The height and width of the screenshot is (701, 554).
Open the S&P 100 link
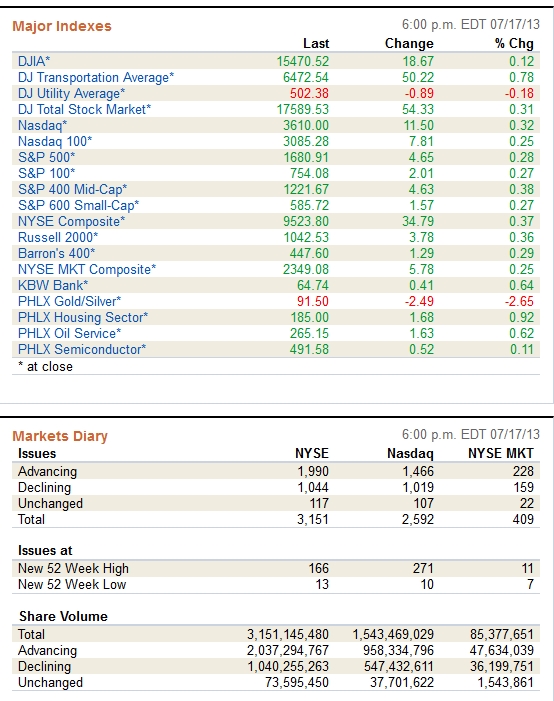[x=47, y=173]
